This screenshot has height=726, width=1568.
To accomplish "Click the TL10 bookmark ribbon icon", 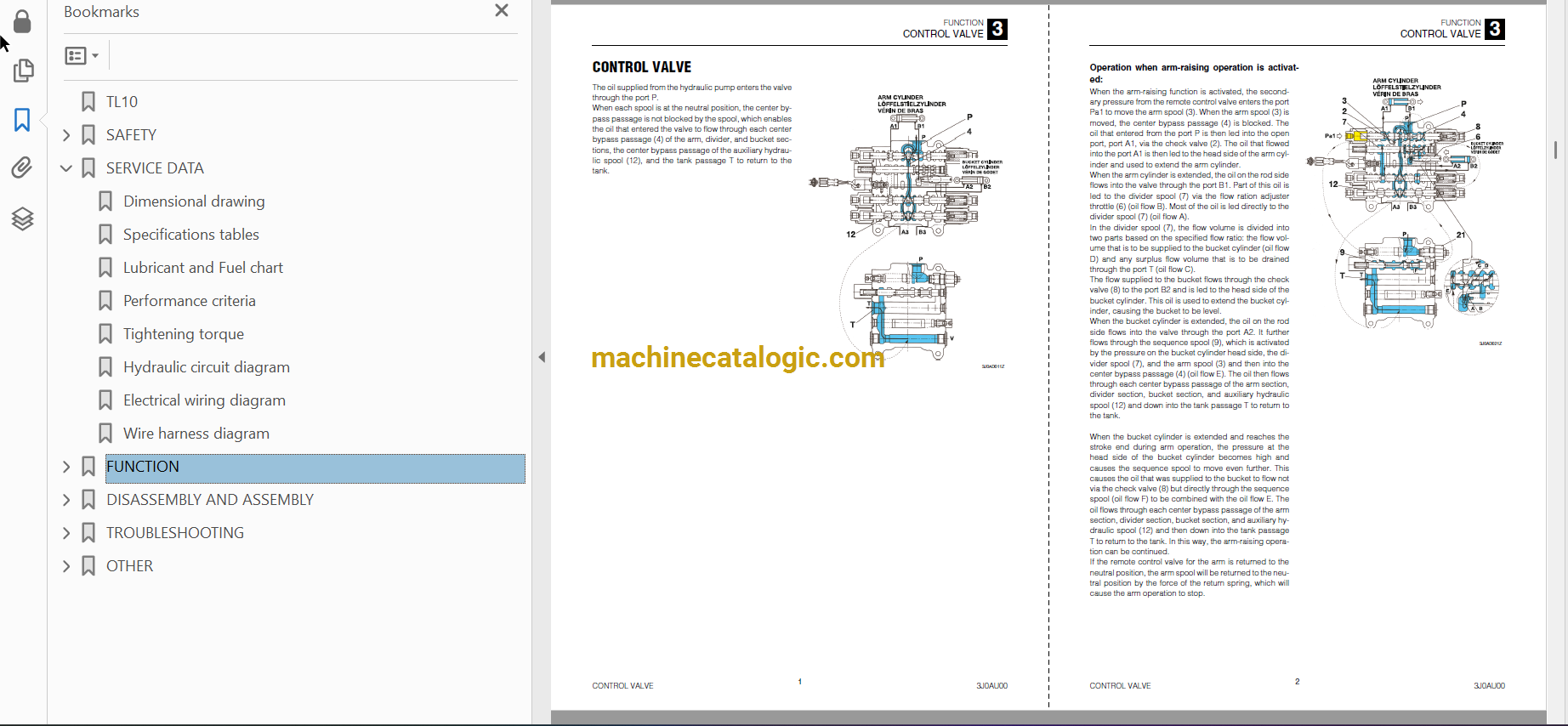I will point(88,102).
